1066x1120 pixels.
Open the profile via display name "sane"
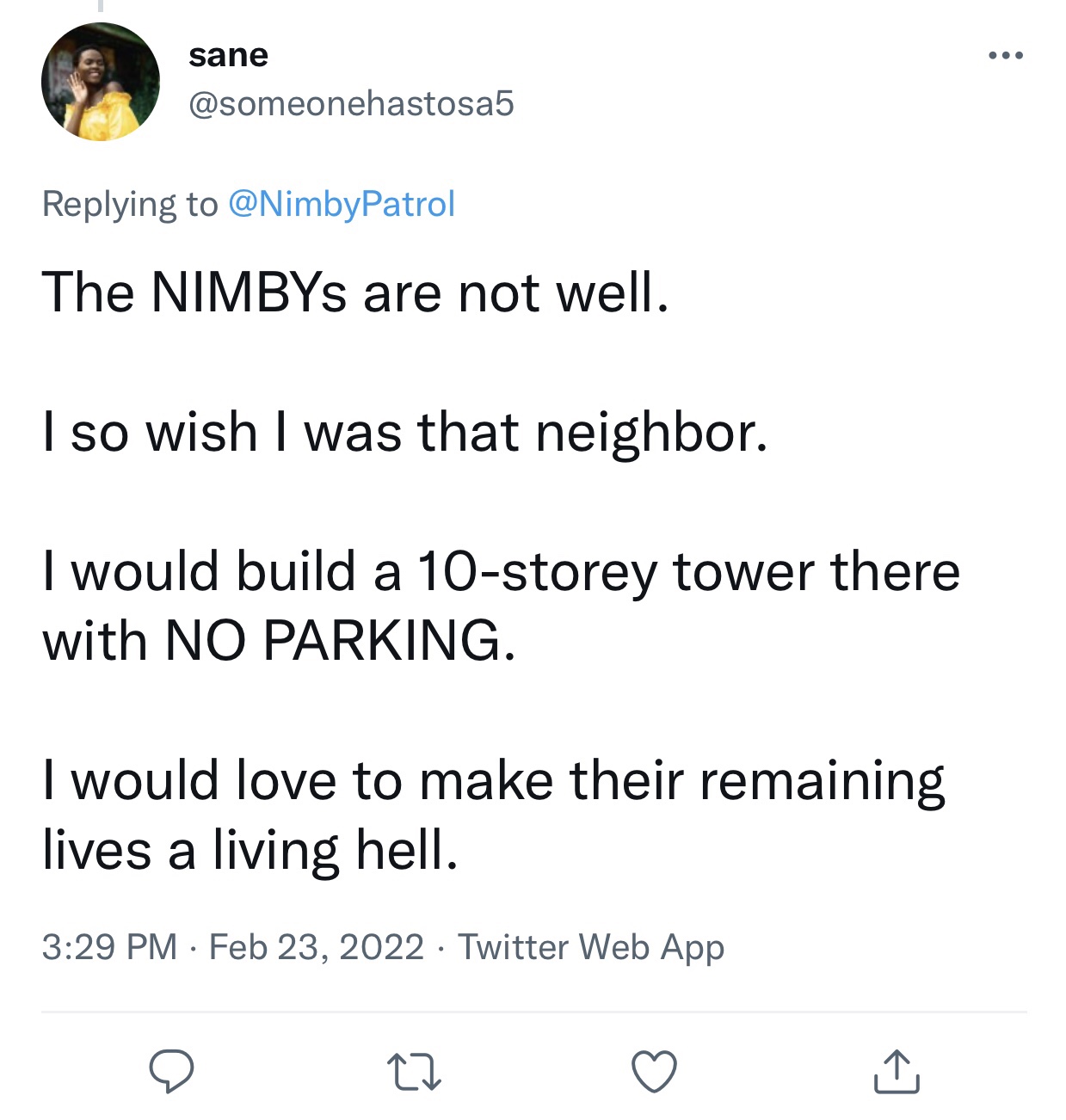(228, 55)
